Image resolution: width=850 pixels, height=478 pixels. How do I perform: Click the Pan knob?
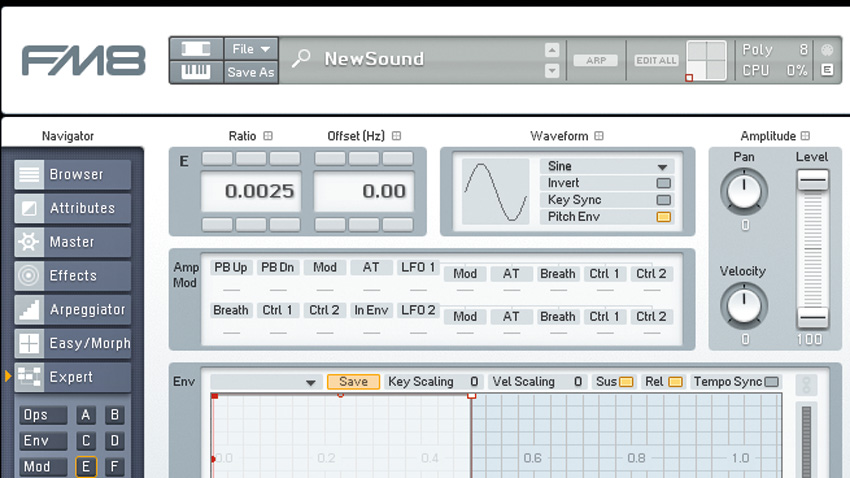click(x=744, y=191)
